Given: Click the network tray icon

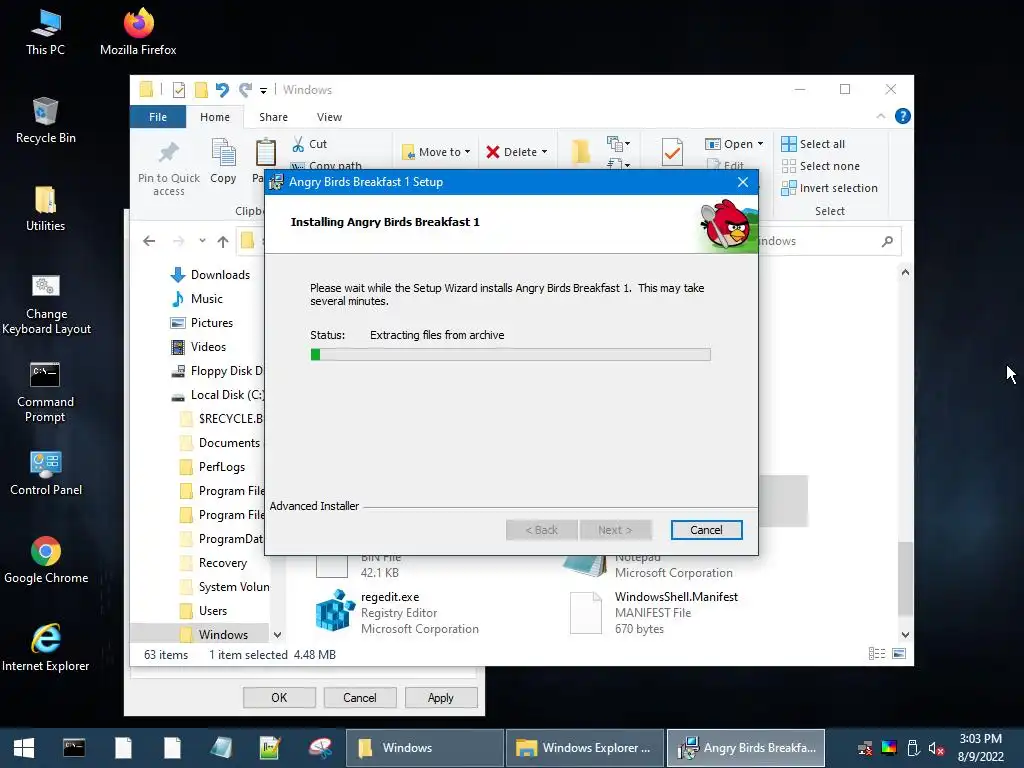Looking at the screenshot, I should 865,748.
